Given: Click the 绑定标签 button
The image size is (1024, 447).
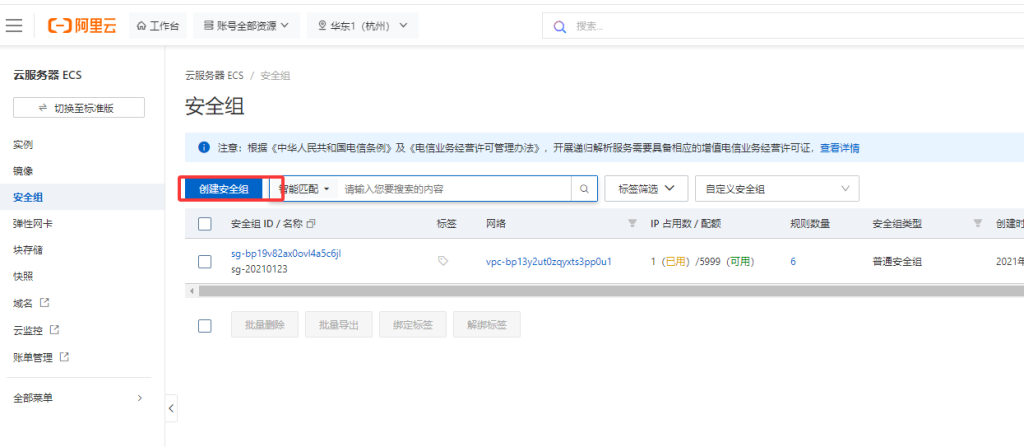Looking at the screenshot, I should 413,324.
